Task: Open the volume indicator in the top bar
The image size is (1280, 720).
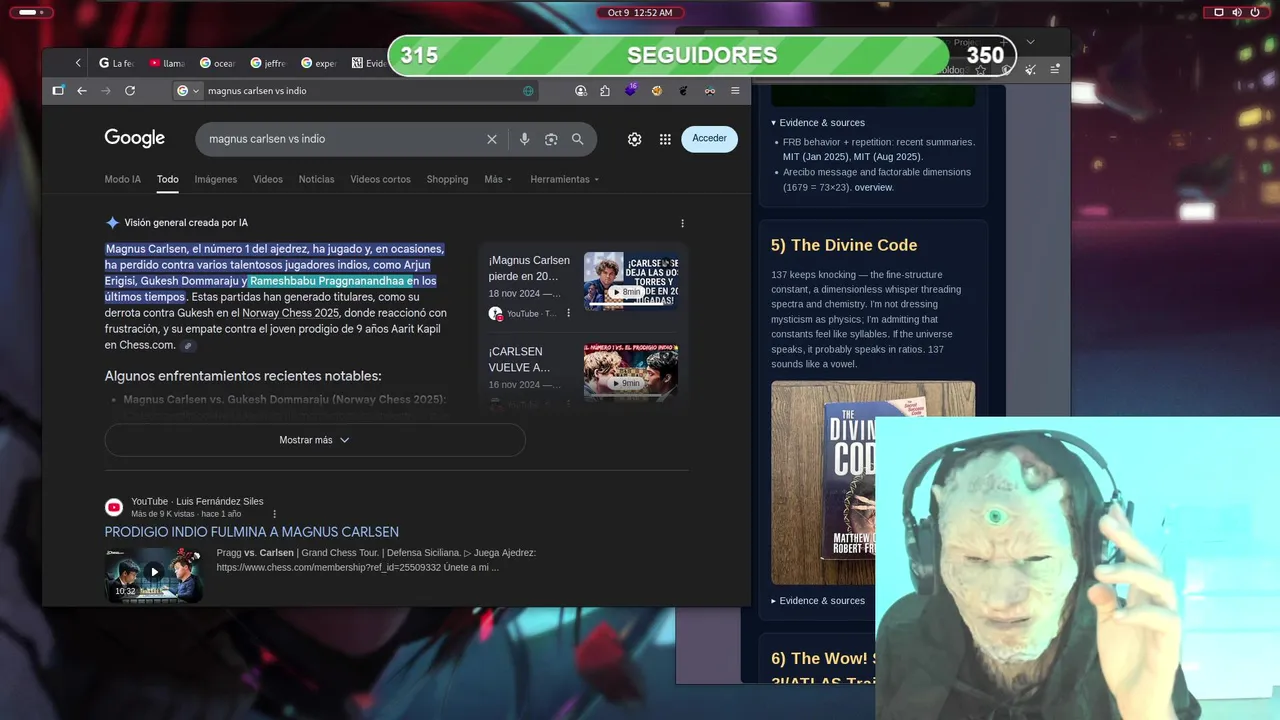Action: (1237, 12)
